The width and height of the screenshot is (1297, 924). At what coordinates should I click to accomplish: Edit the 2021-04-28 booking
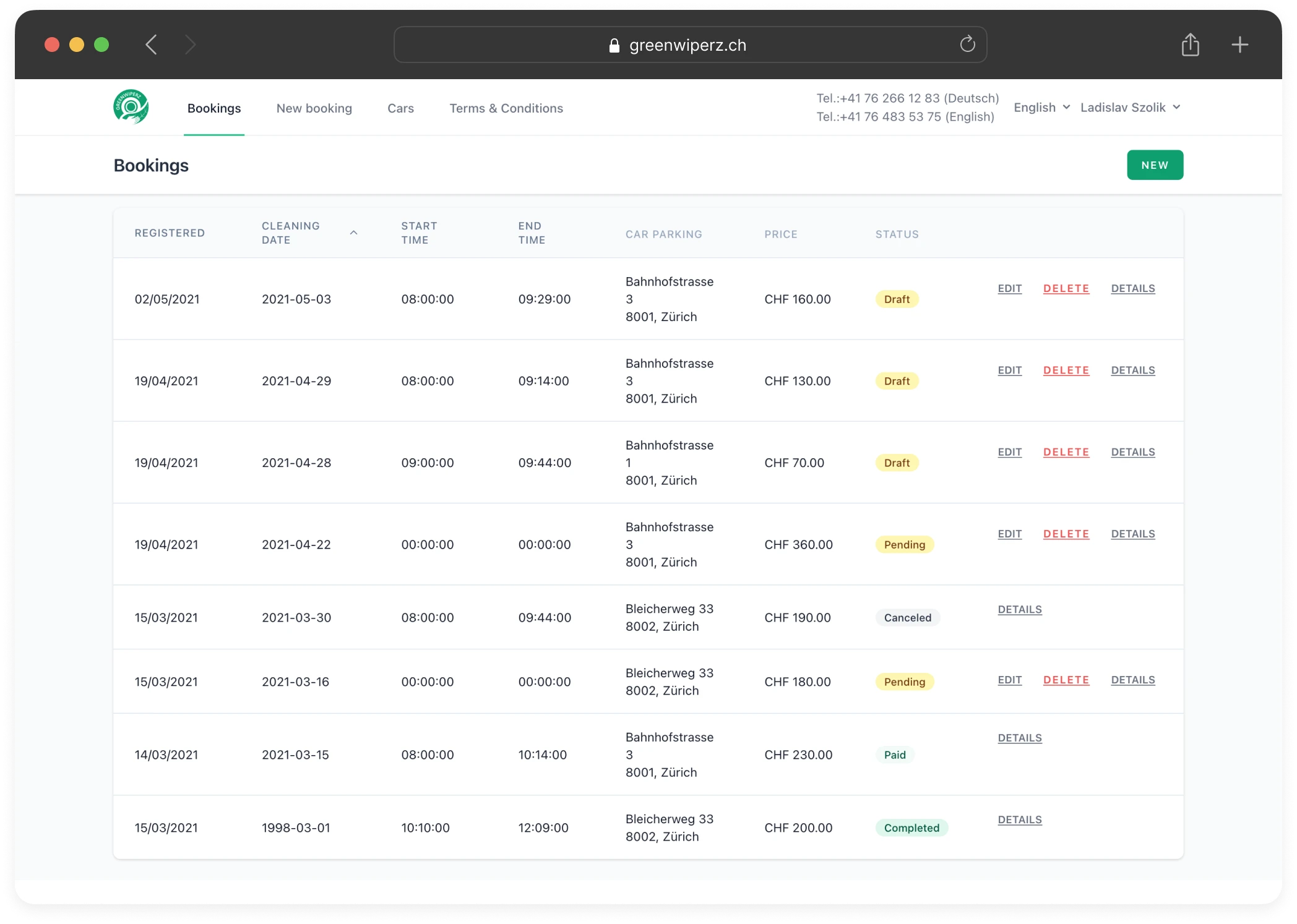[1009, 452]
